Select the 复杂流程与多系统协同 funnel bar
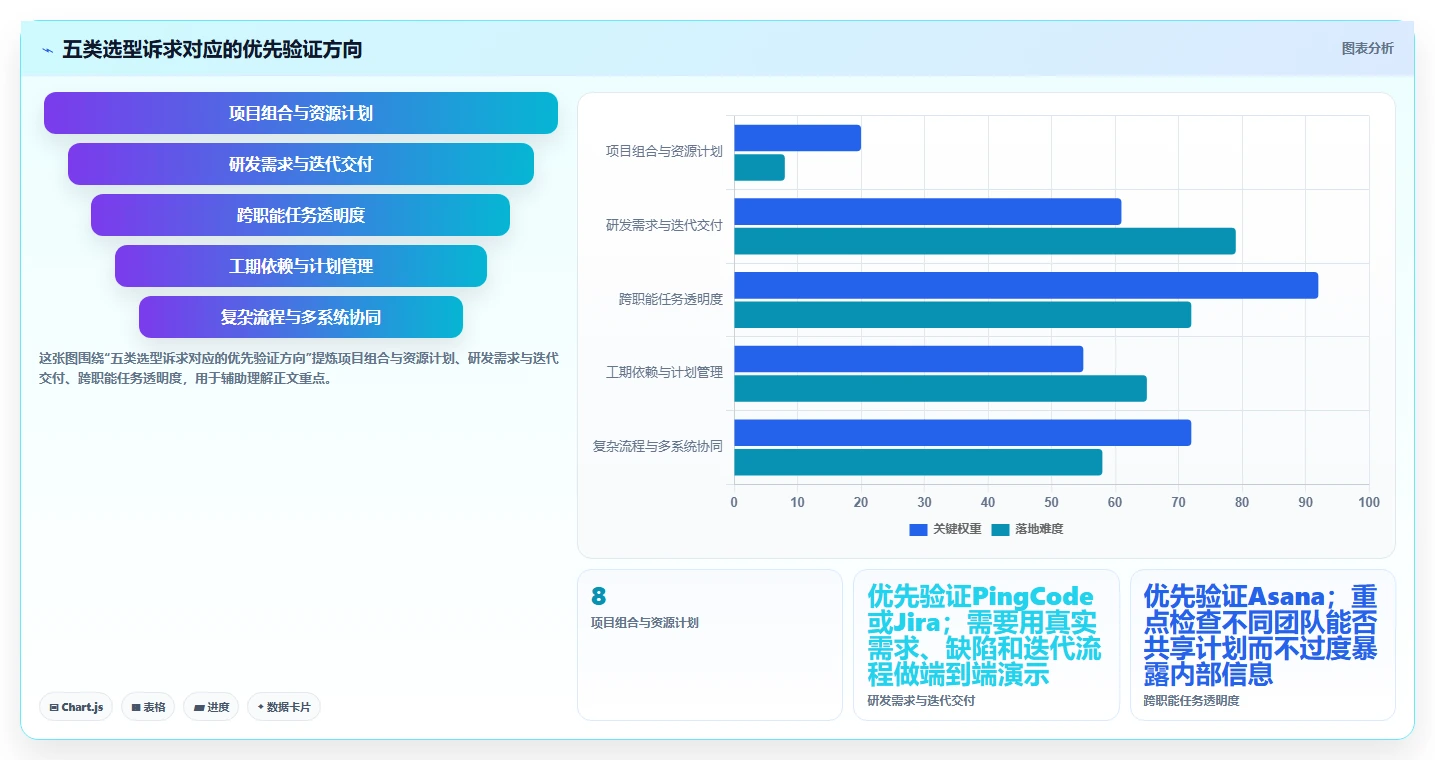 [300, 317]
